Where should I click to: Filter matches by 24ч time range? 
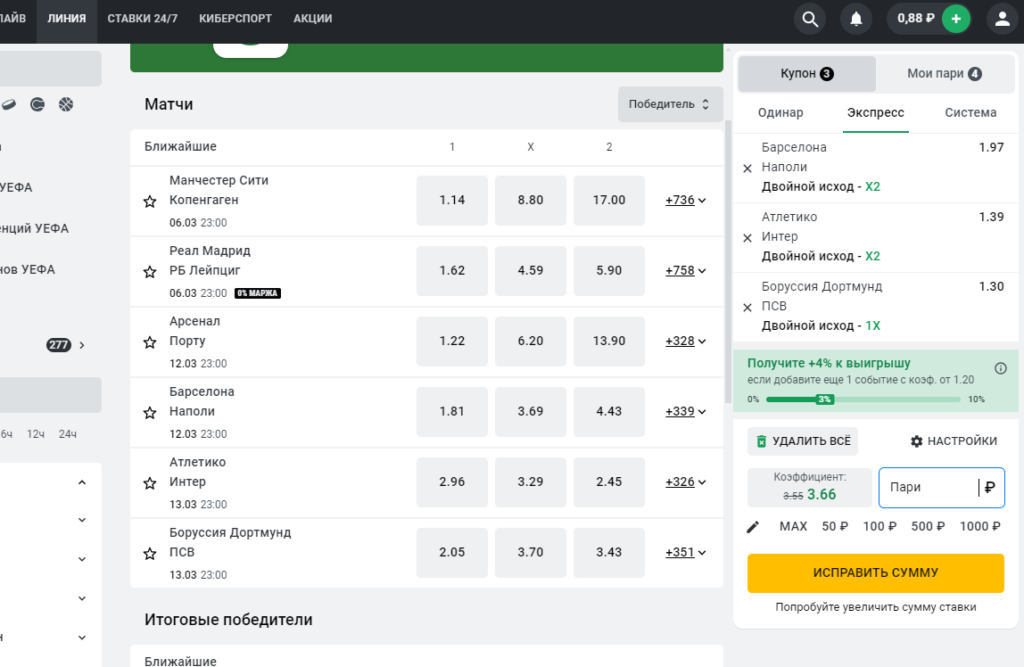67,434
